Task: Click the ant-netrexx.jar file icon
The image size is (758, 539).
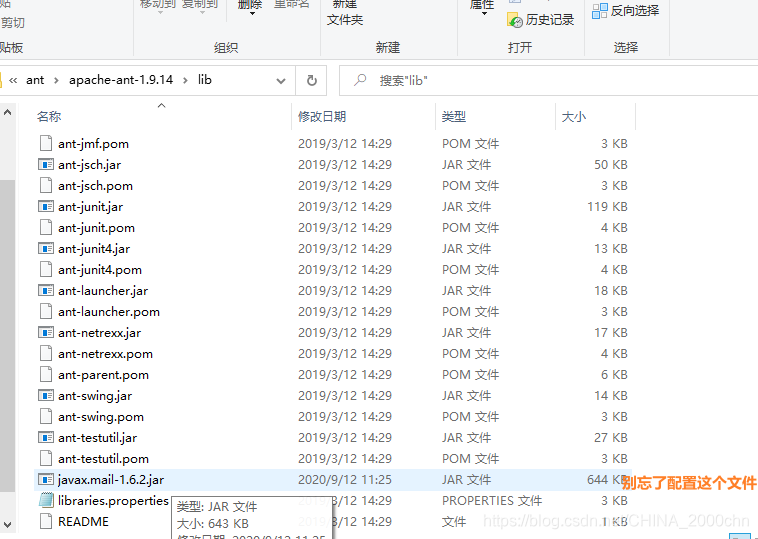Action: click(46, 333)
